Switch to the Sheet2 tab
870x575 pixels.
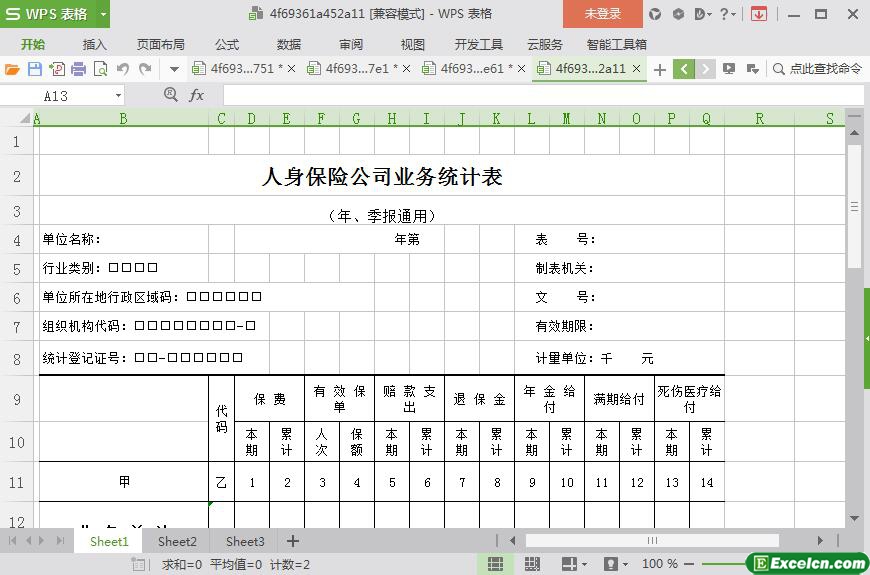(177, 541)
